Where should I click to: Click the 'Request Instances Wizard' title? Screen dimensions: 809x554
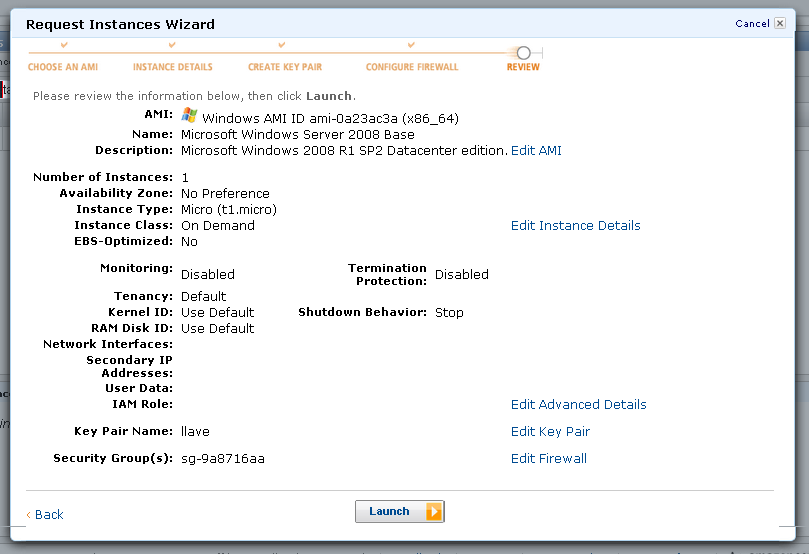[x=120, y=24]
